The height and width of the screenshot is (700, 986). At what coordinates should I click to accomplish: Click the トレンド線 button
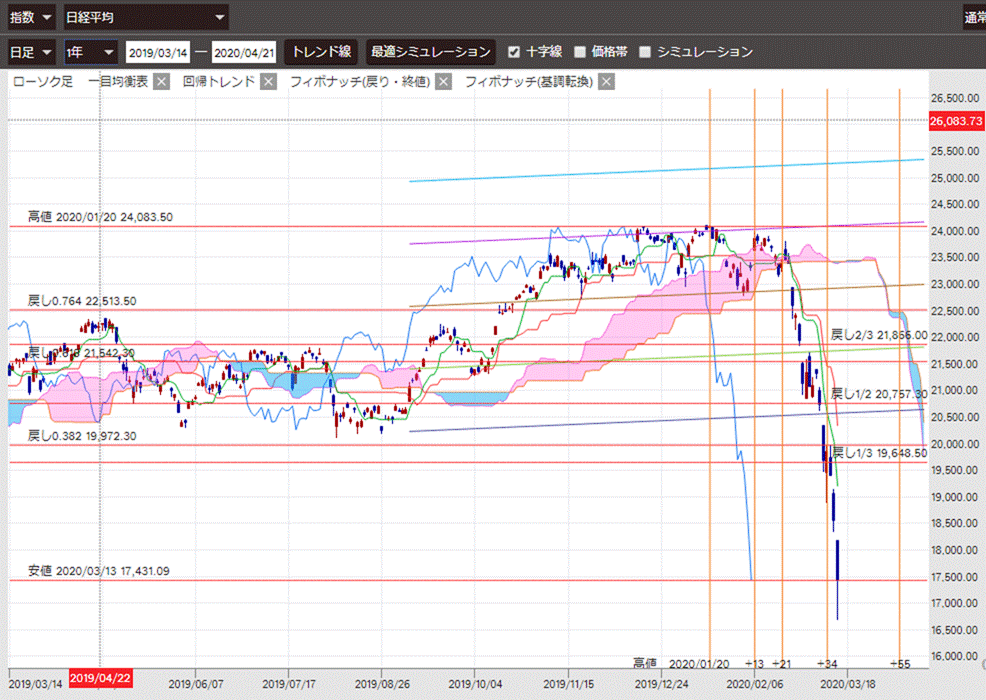tap(321, 52)
